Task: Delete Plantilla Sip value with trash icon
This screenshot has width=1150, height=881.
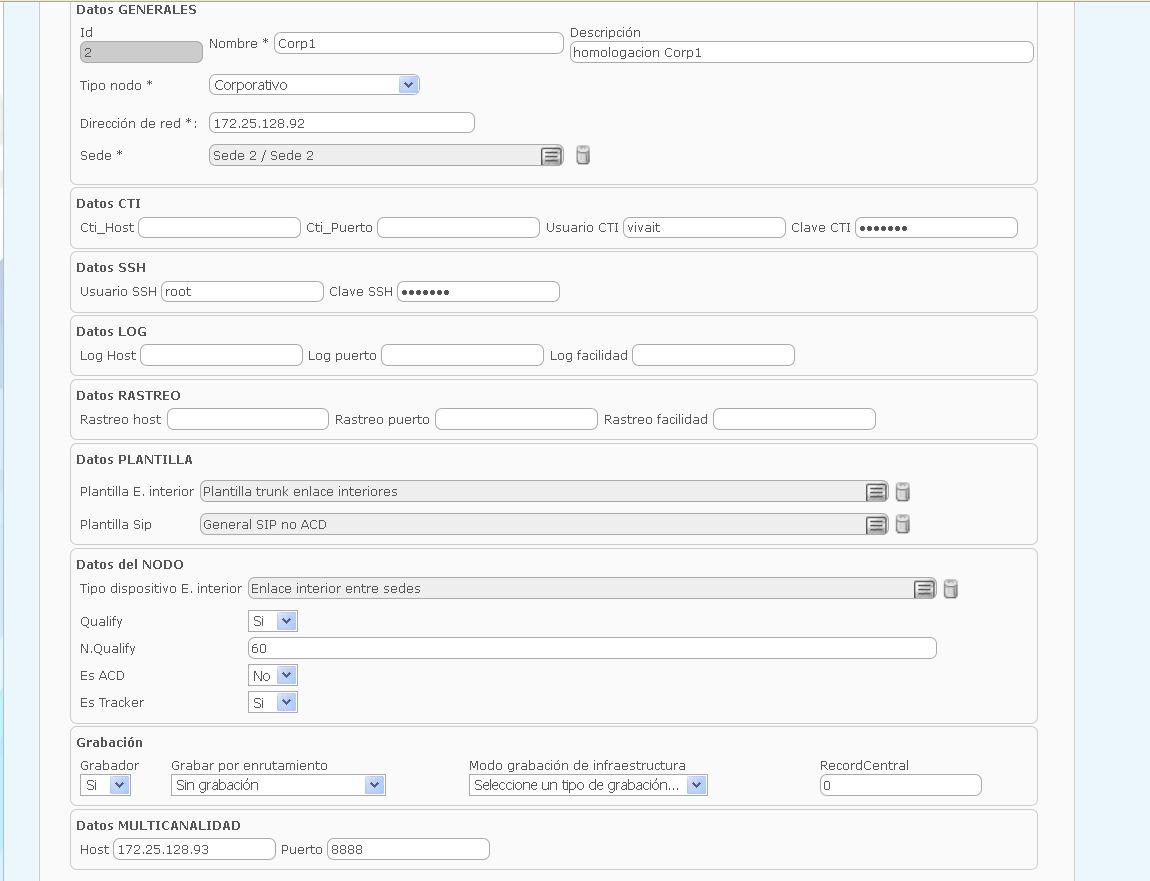Action: pos(903,524)
